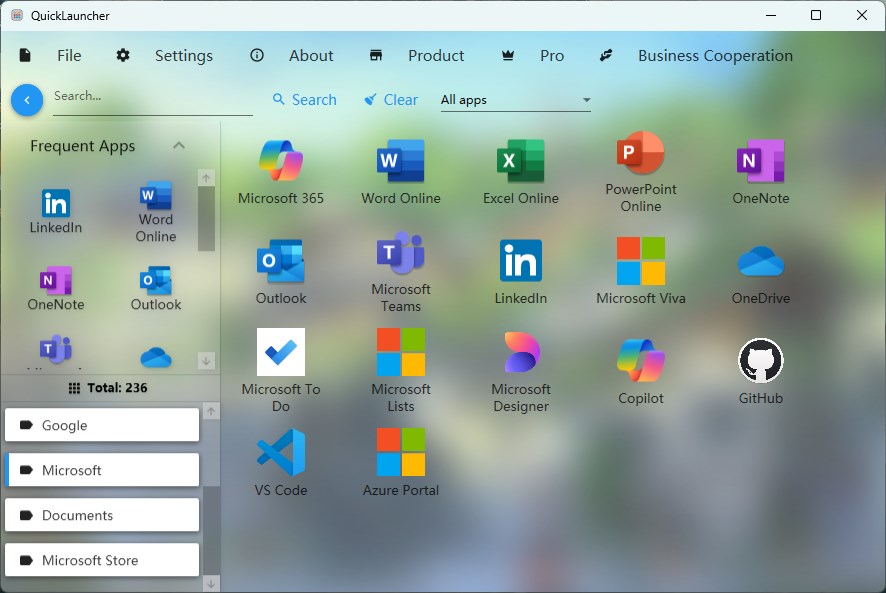Focus the Search text field
The image size is (886, 593).
[153, 98]
